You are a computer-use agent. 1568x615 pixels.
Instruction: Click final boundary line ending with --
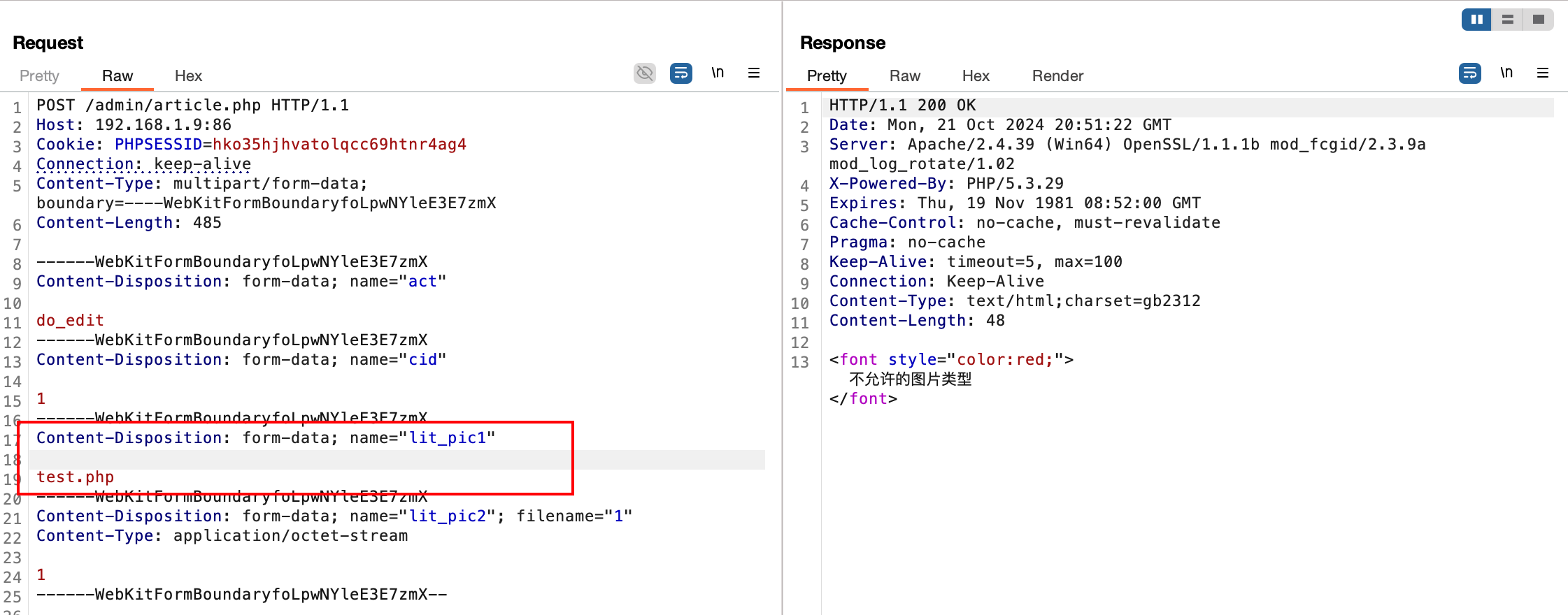pos(241,595)
